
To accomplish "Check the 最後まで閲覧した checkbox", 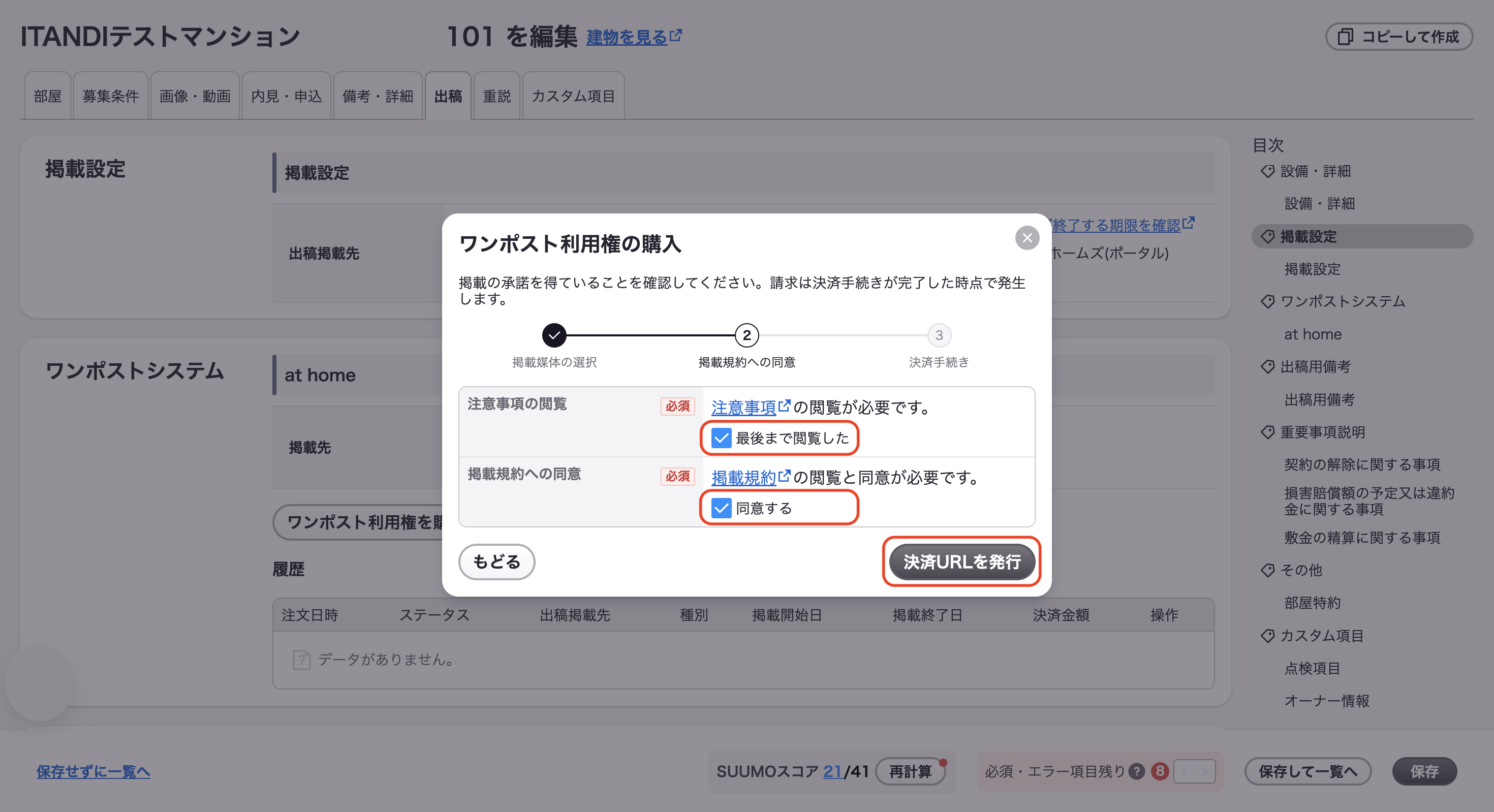I will click(x=721, y=439).
